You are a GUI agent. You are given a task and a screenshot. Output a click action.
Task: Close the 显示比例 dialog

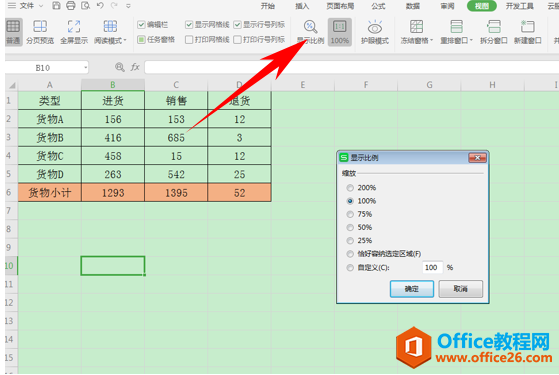click(x=477, y=158)
